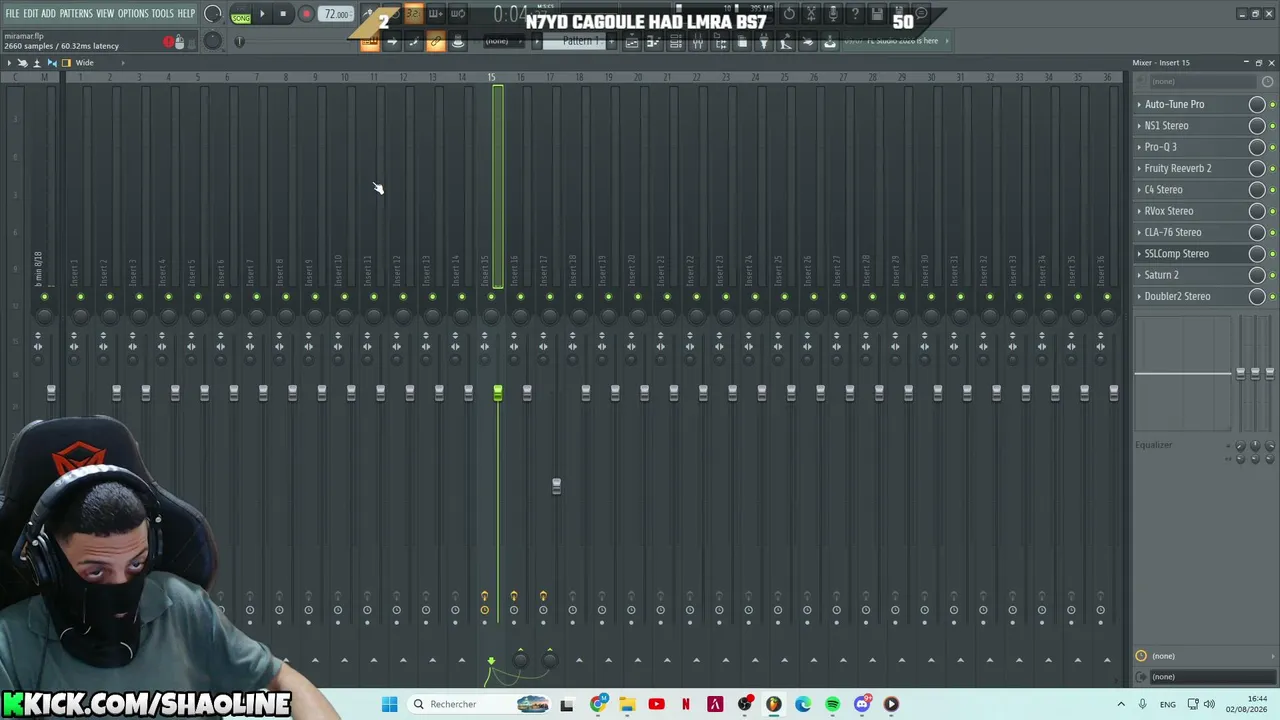Viewport: 1280px width, 720px height.
Task: Click the transport Play button
Action: point(262,14)
